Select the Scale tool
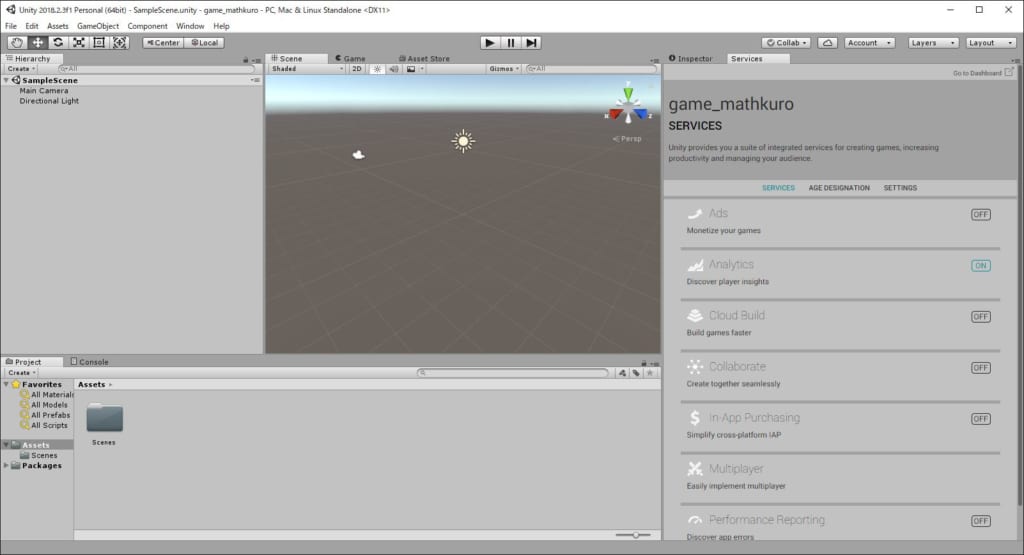This screenshot has width=1024, height=555. (x=78, y=42)
